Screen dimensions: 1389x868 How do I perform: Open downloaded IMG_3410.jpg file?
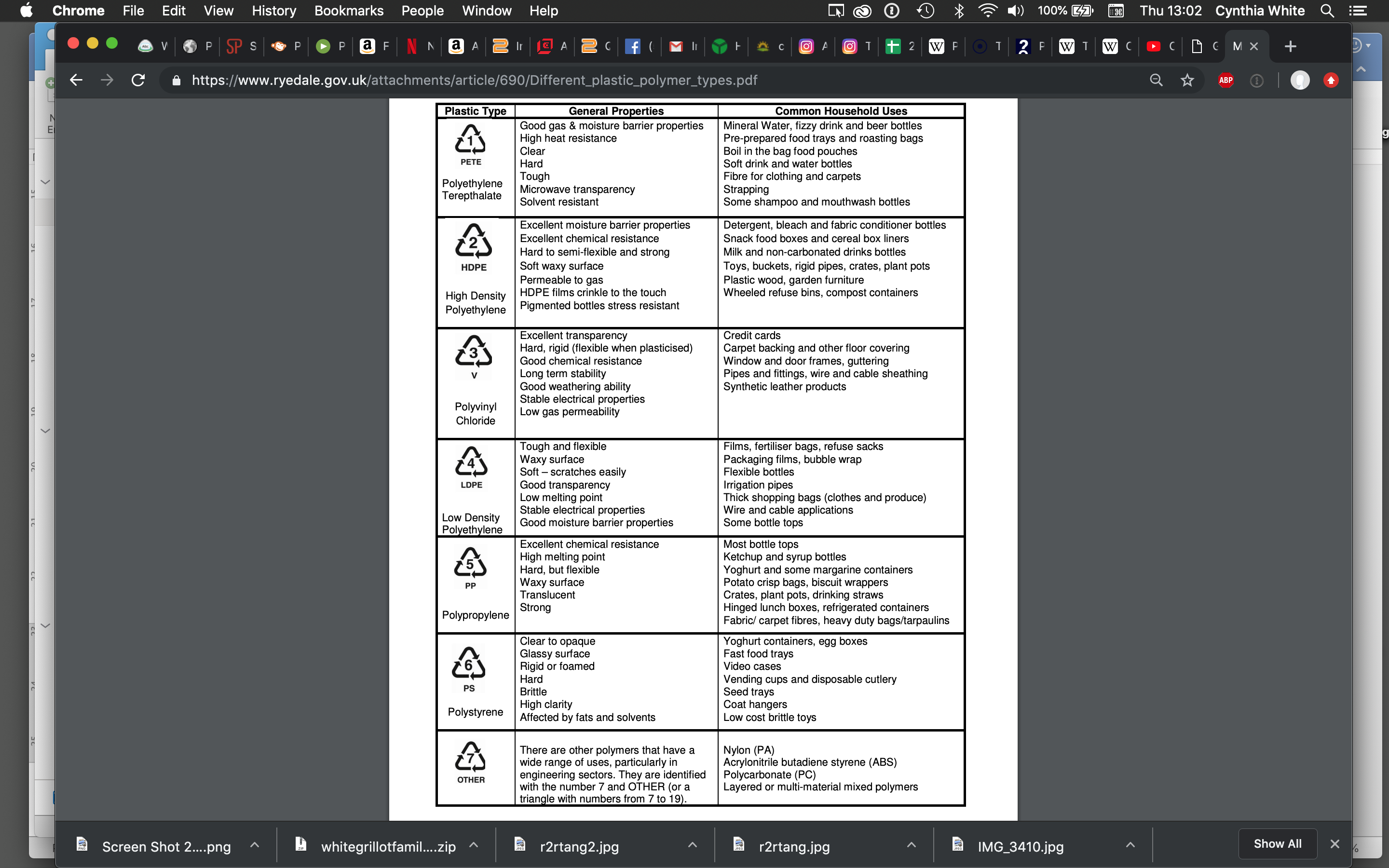tap(1021, 846)
